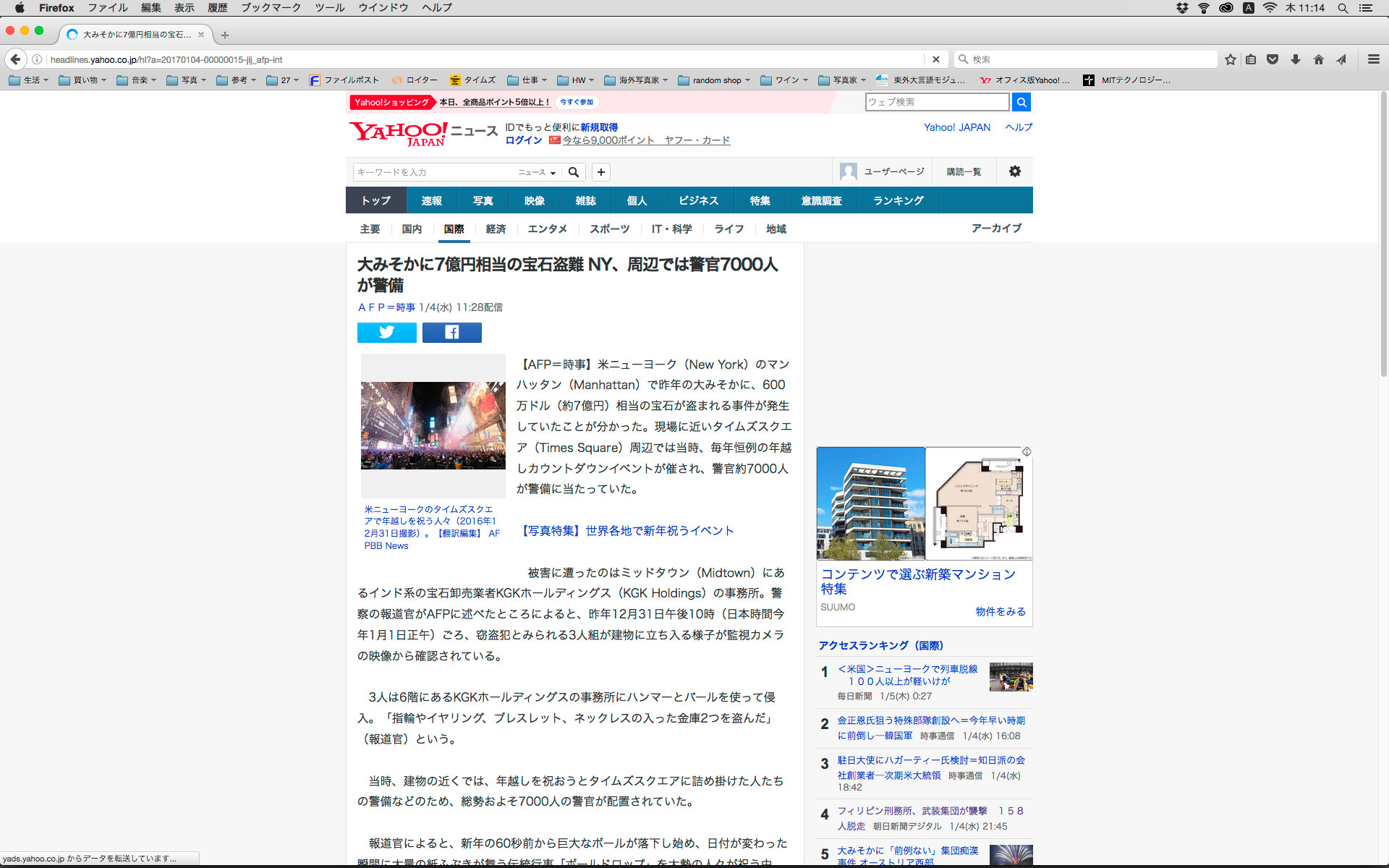Click the blue web search magnifier button
Image resolution: width=1389 pixels, height=868 pixels.
(1021, 102)
